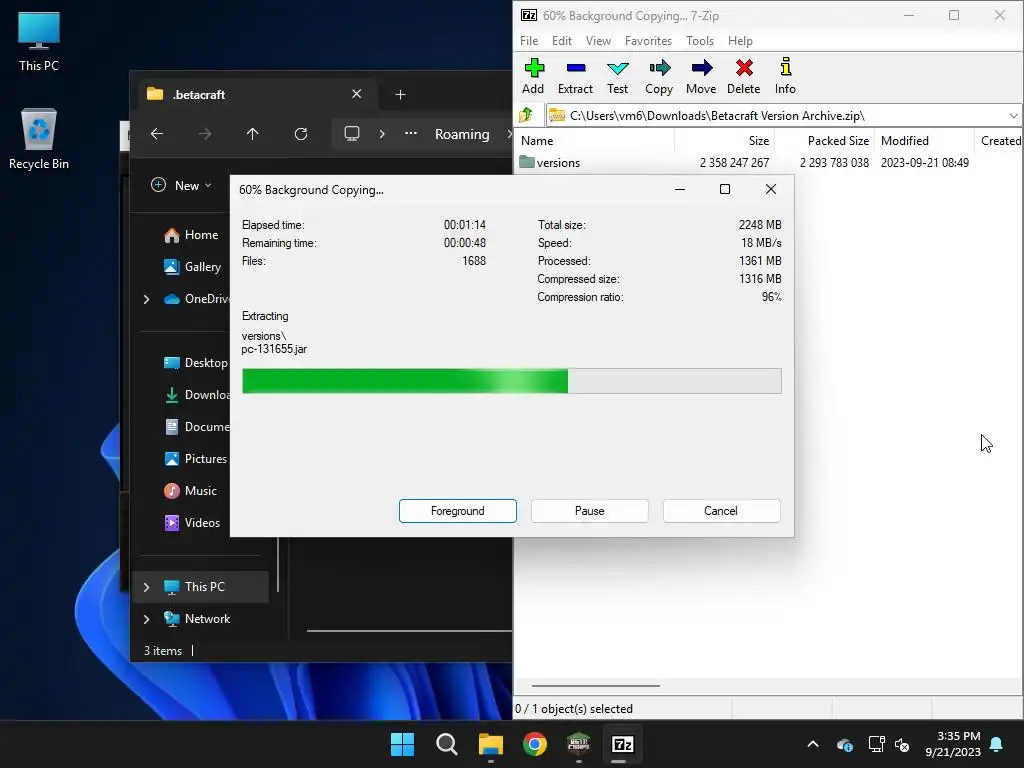
Task: Expand the breadcrumb chevron after monitor icon
Action: (382, 134)
